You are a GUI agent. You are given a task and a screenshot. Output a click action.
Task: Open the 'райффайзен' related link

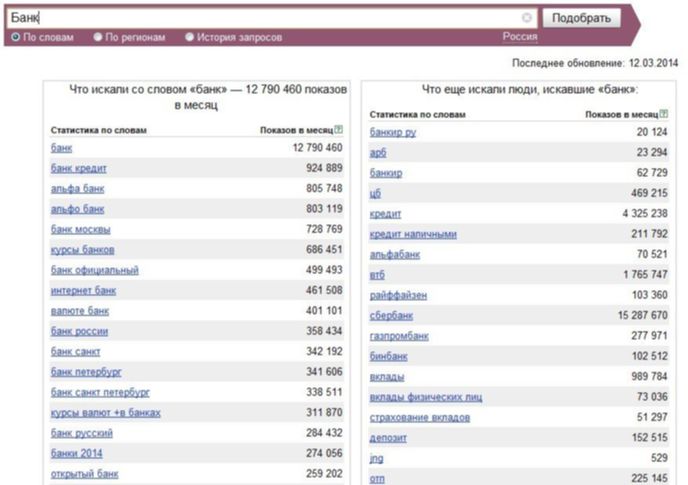(x=398, y=295)
